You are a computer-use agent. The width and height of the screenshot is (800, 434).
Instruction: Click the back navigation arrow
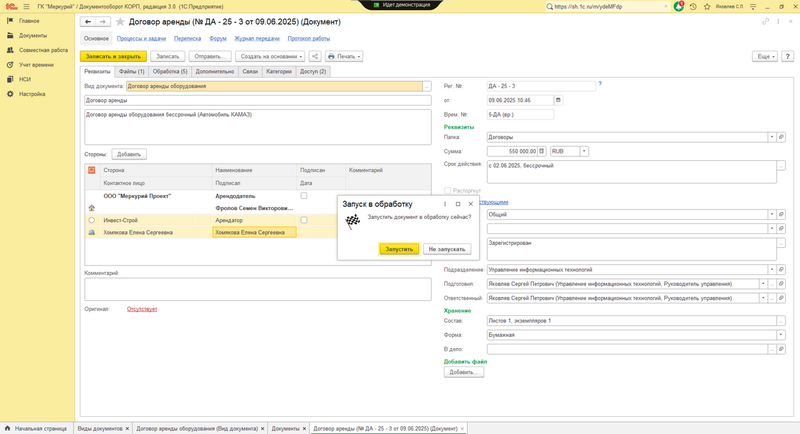click(87, 21)
